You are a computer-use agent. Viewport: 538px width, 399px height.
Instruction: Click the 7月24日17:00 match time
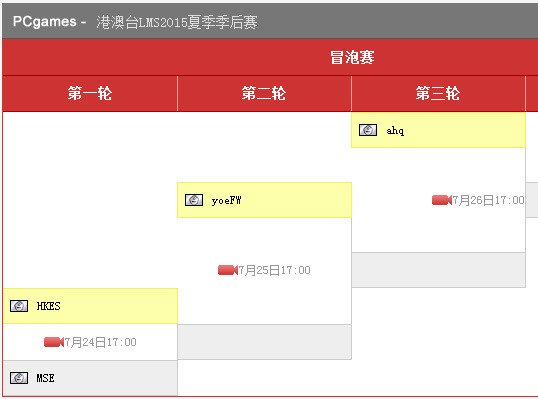(101, 342)
